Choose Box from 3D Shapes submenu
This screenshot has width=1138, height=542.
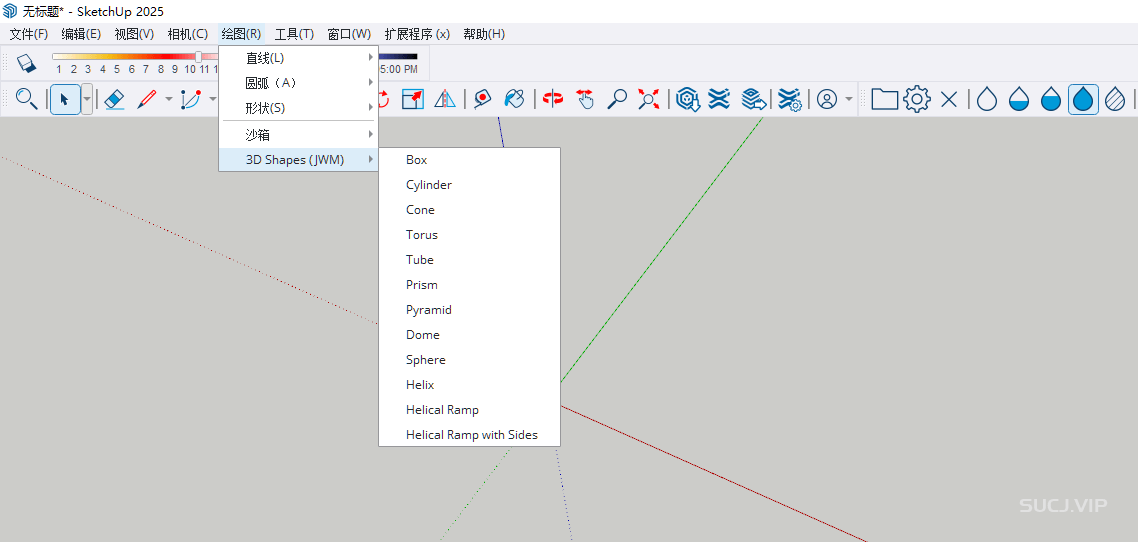coord(469,160)
